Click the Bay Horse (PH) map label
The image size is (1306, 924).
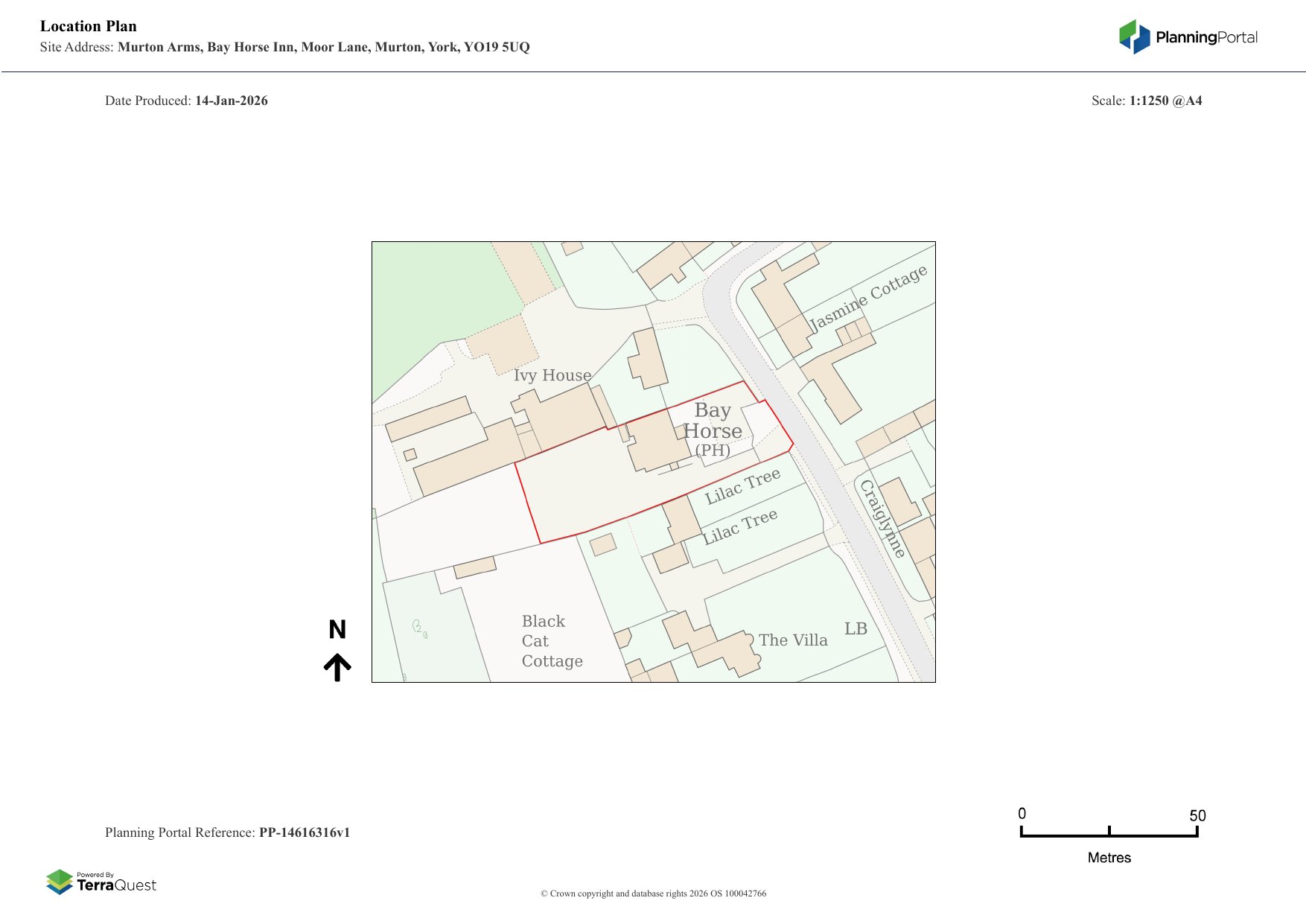click(713, 430)
